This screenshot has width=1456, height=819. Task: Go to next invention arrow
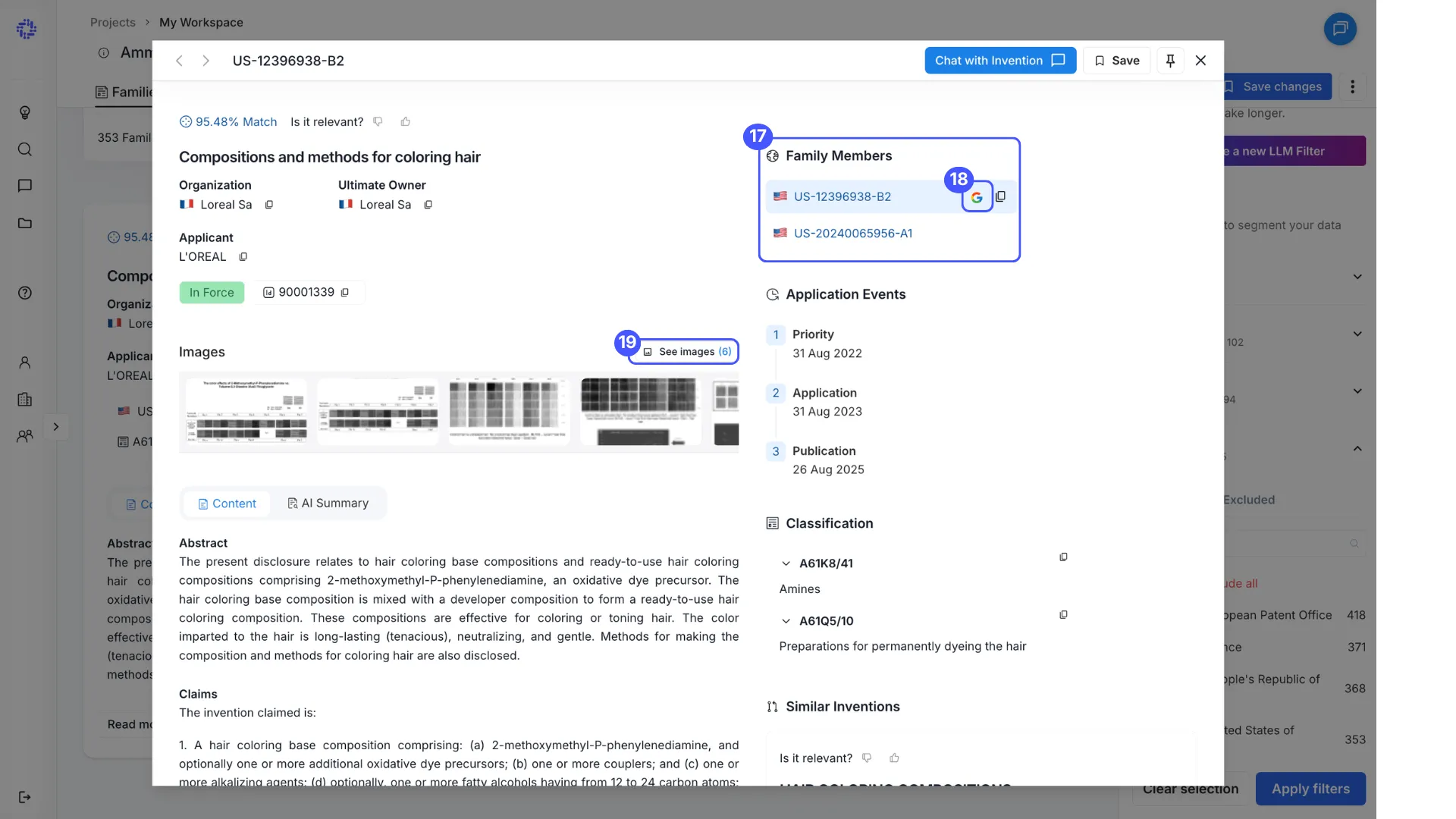pos(206,61)
